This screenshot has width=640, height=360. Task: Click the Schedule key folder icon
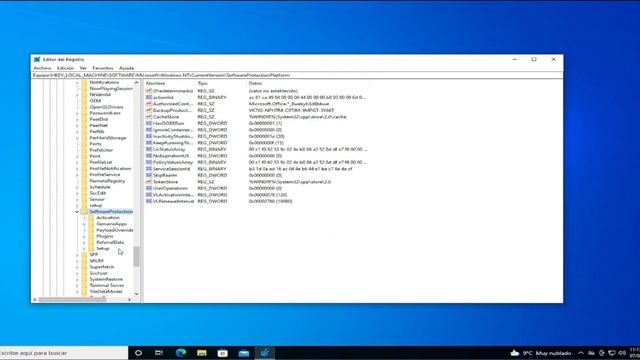[x=84, y=187]
